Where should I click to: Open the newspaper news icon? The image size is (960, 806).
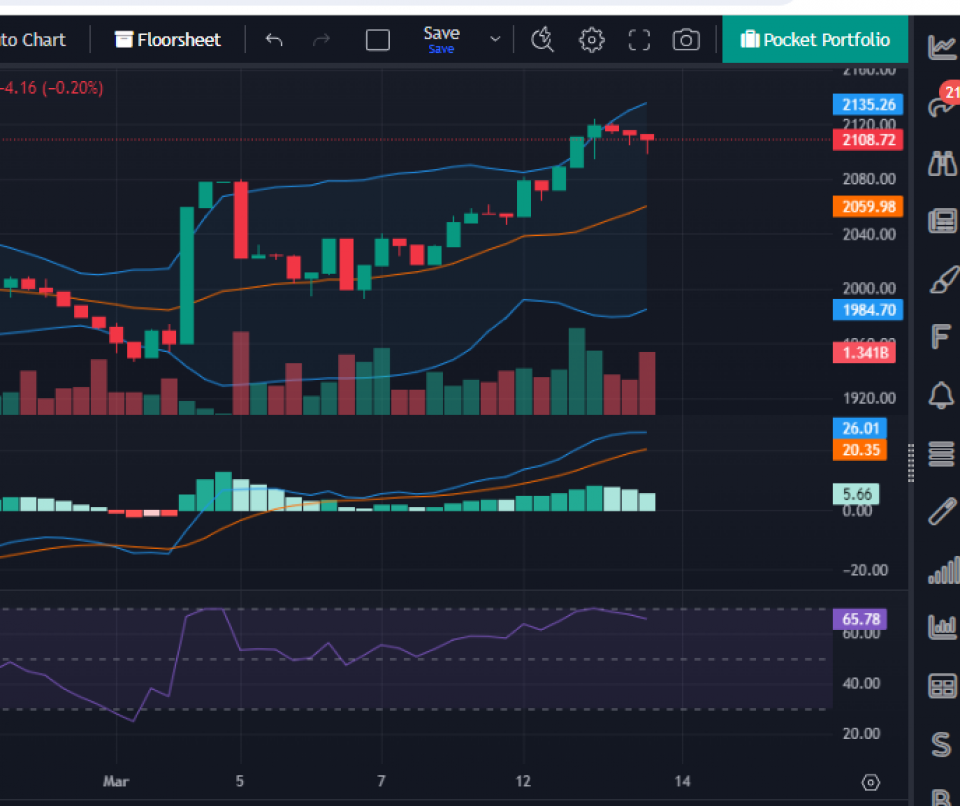[941, 221]
